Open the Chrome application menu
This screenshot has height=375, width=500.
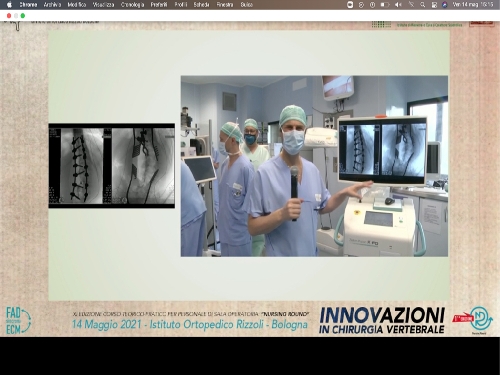(x=28, y=5)
